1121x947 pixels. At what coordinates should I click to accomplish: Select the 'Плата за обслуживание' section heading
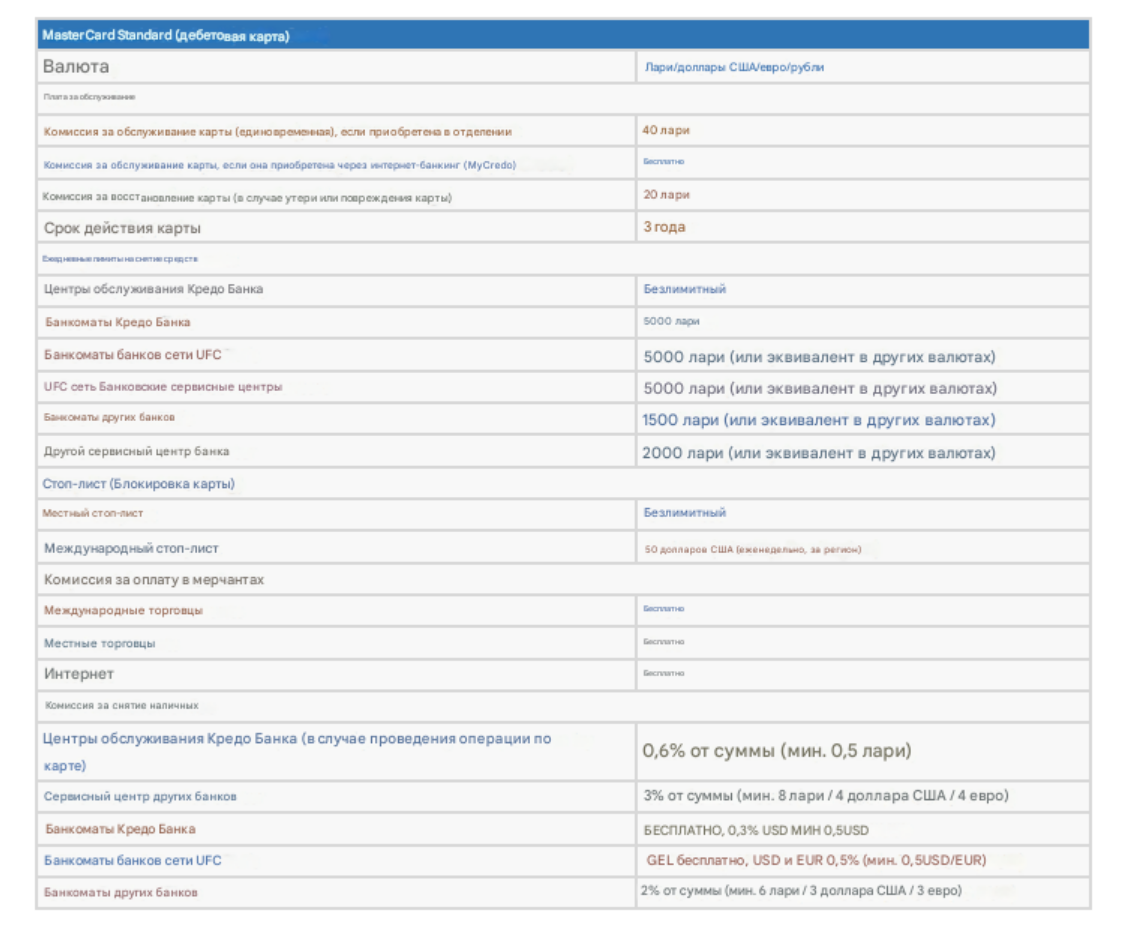(x=89, y=97)
